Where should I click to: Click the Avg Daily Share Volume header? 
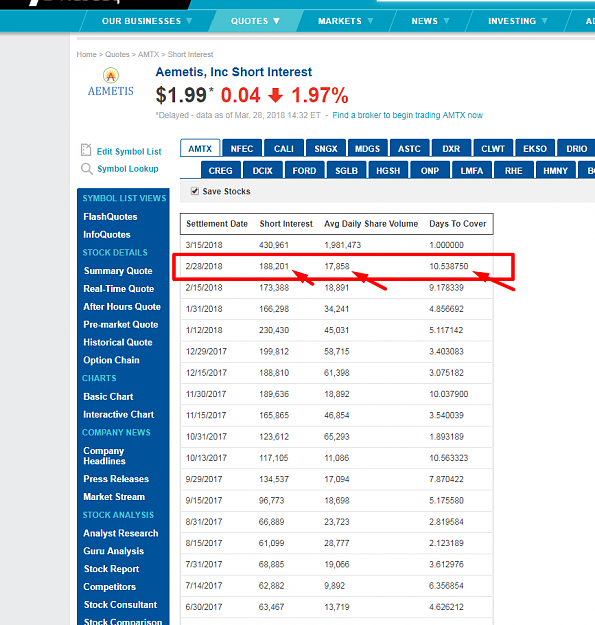click(371, 224)
